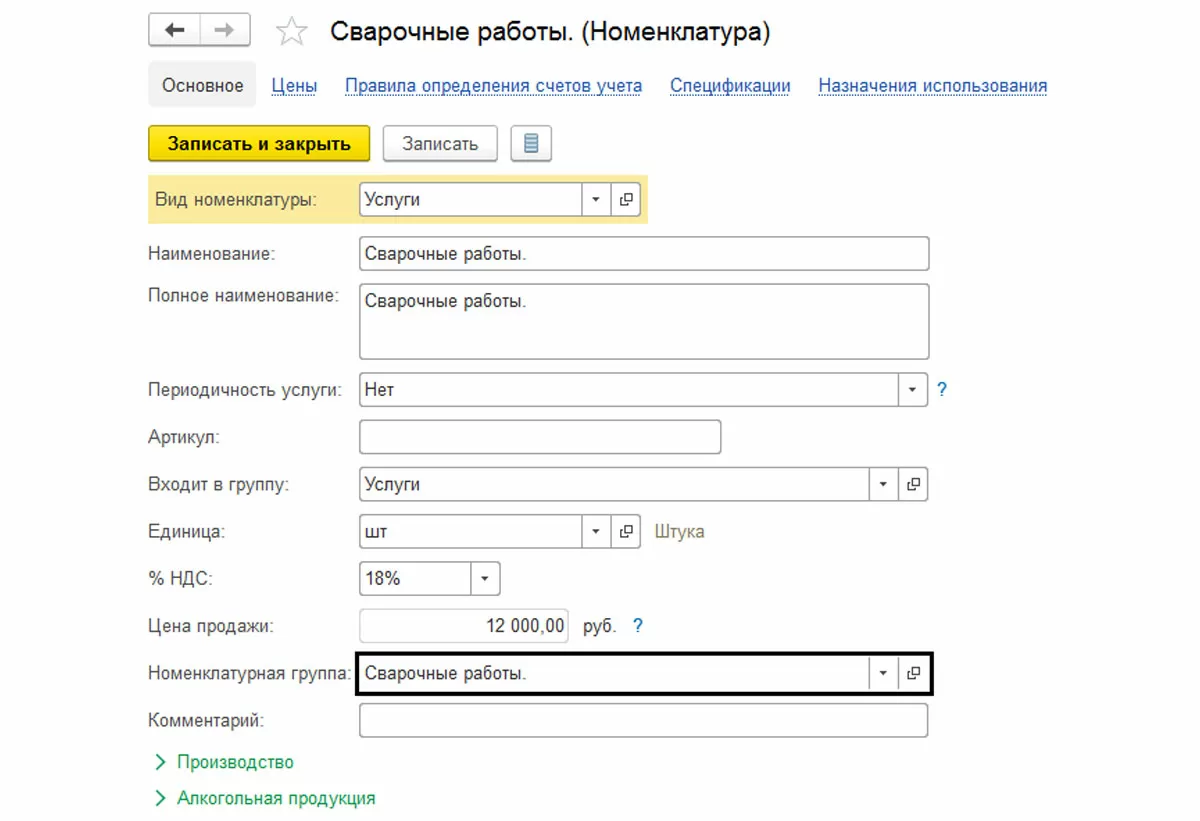Image resolution: width=1200 pixels, height=821 pixels.
Task: Click the forward navigation arrow
Action: pyautogui.click(x=224, y=30)
